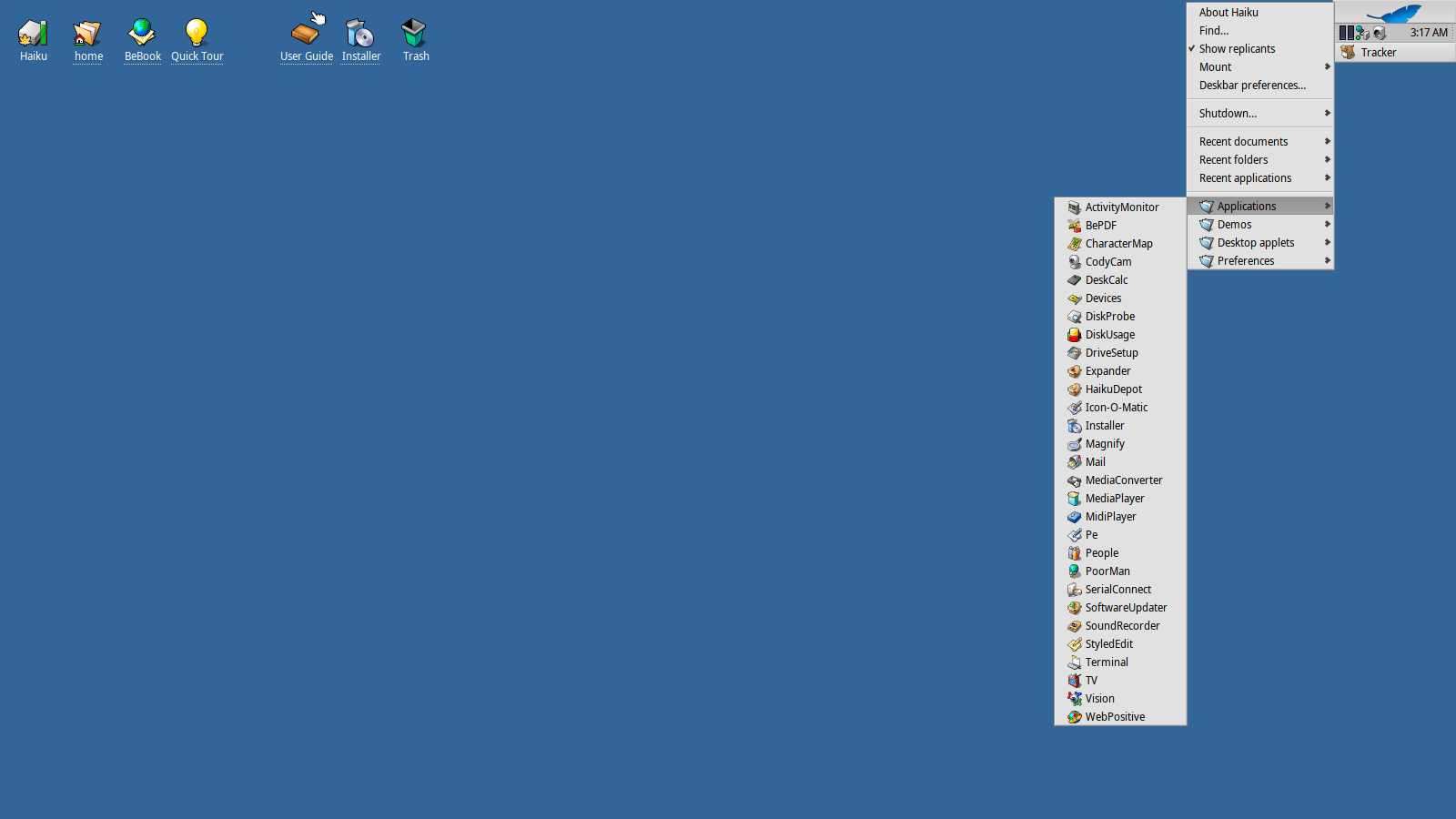Image resolution: width=1456 pixels, height=819 pixels.
Task: Select About Haiku from the menu
Action: click(1228, 13)
